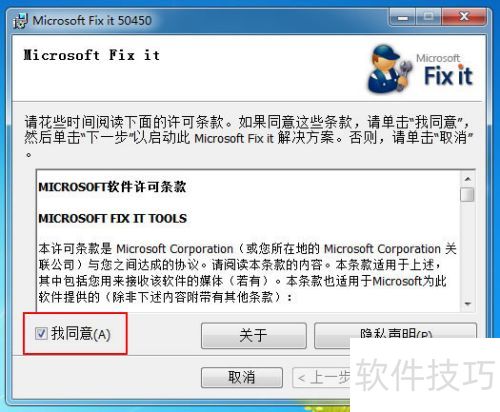This screenshot has width=500, height=412.
Task: Go back using the 上一步 button
Action: (321, 377)
